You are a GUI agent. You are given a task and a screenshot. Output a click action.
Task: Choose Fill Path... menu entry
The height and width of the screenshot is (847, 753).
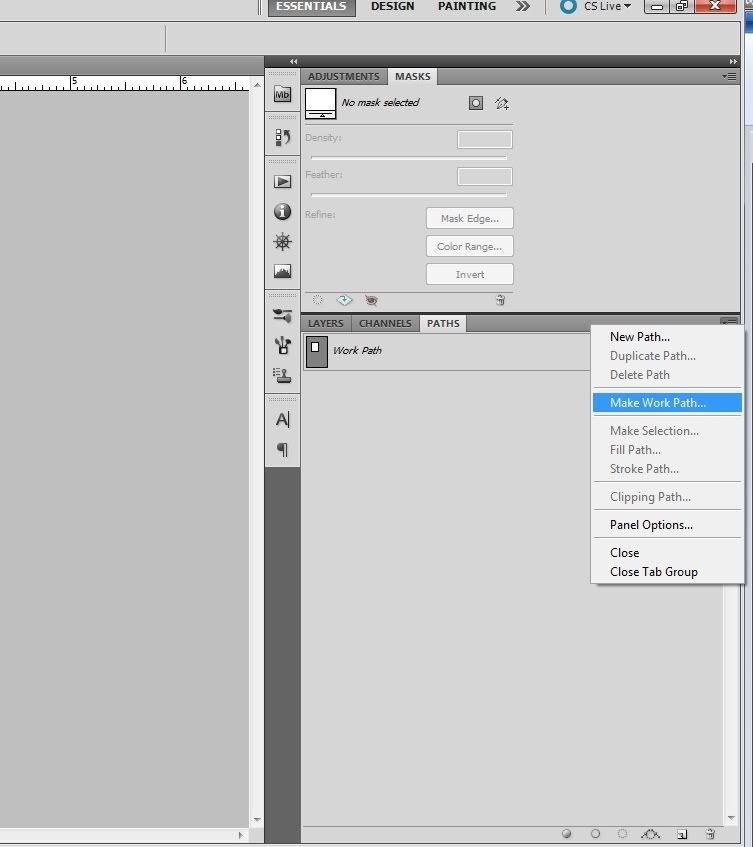pos(667,449)
